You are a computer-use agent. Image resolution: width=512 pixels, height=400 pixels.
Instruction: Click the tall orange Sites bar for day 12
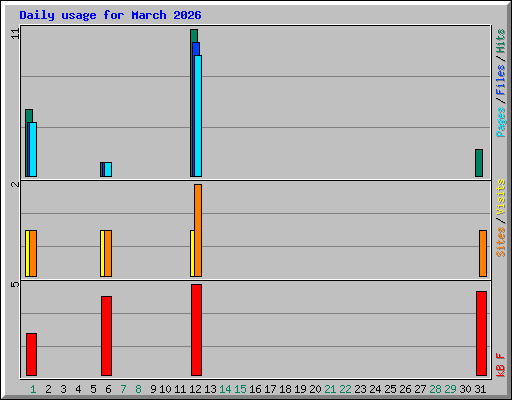[198, 230]
